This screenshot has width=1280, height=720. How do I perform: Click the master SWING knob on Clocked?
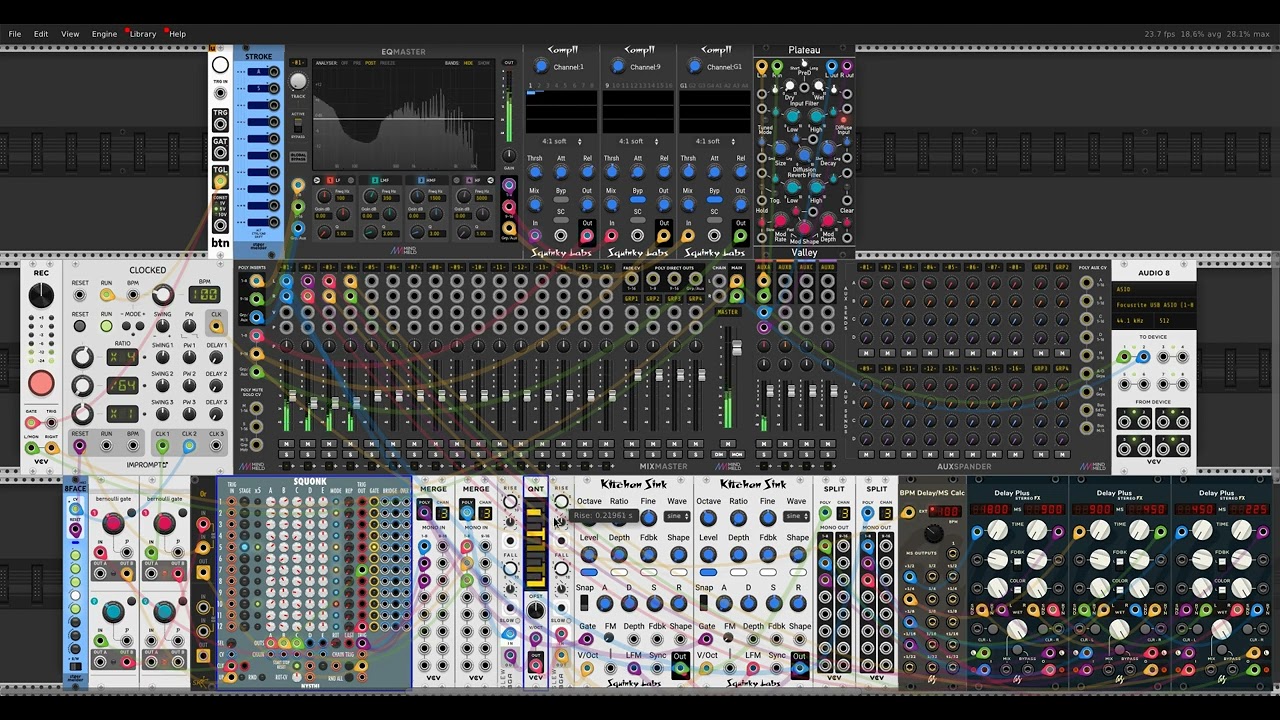pos(162,327)
